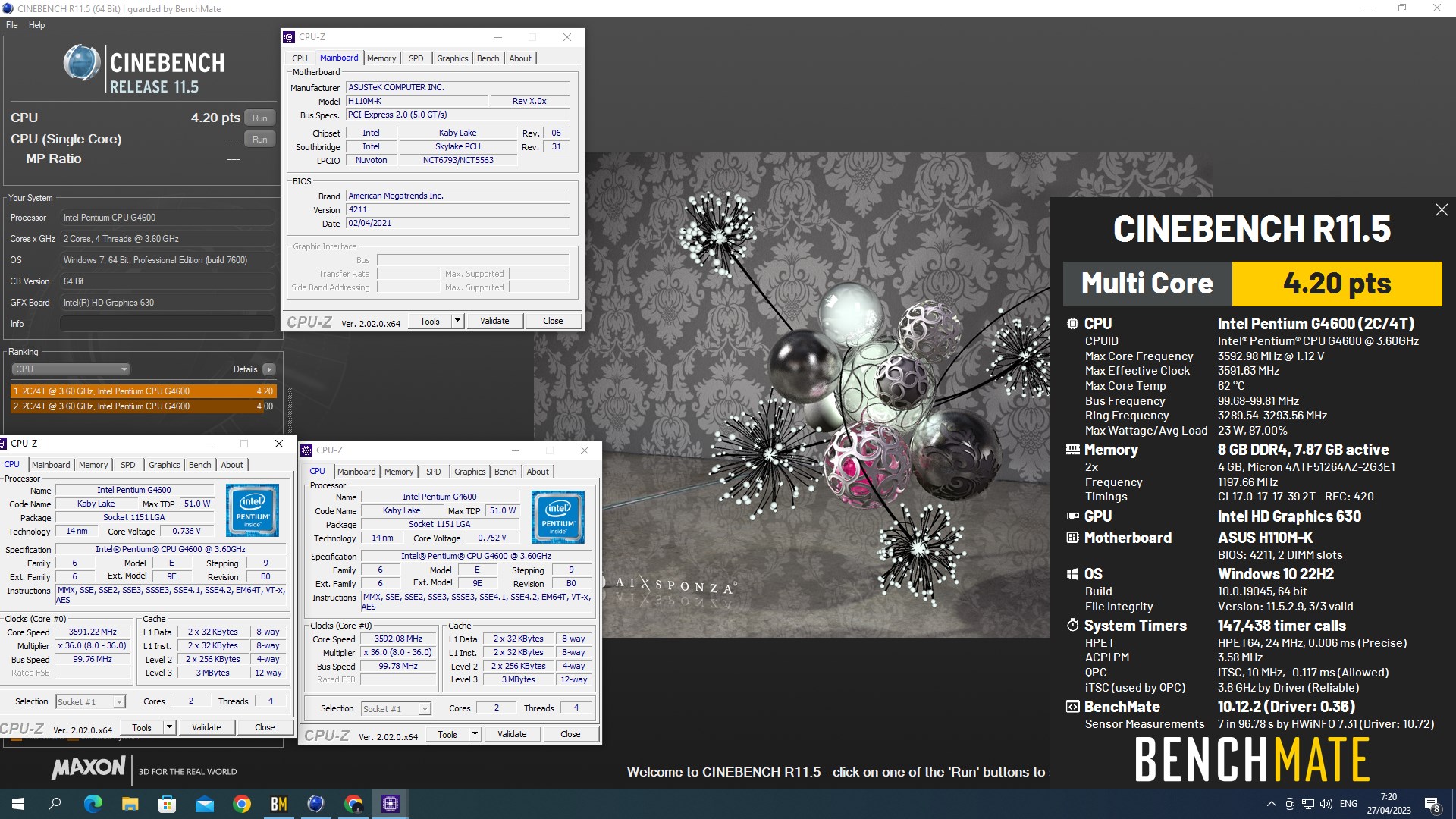Screen dimensions: 1456x819
Task: Open Cinebench Help menu
Action: (x=37, y=25)
